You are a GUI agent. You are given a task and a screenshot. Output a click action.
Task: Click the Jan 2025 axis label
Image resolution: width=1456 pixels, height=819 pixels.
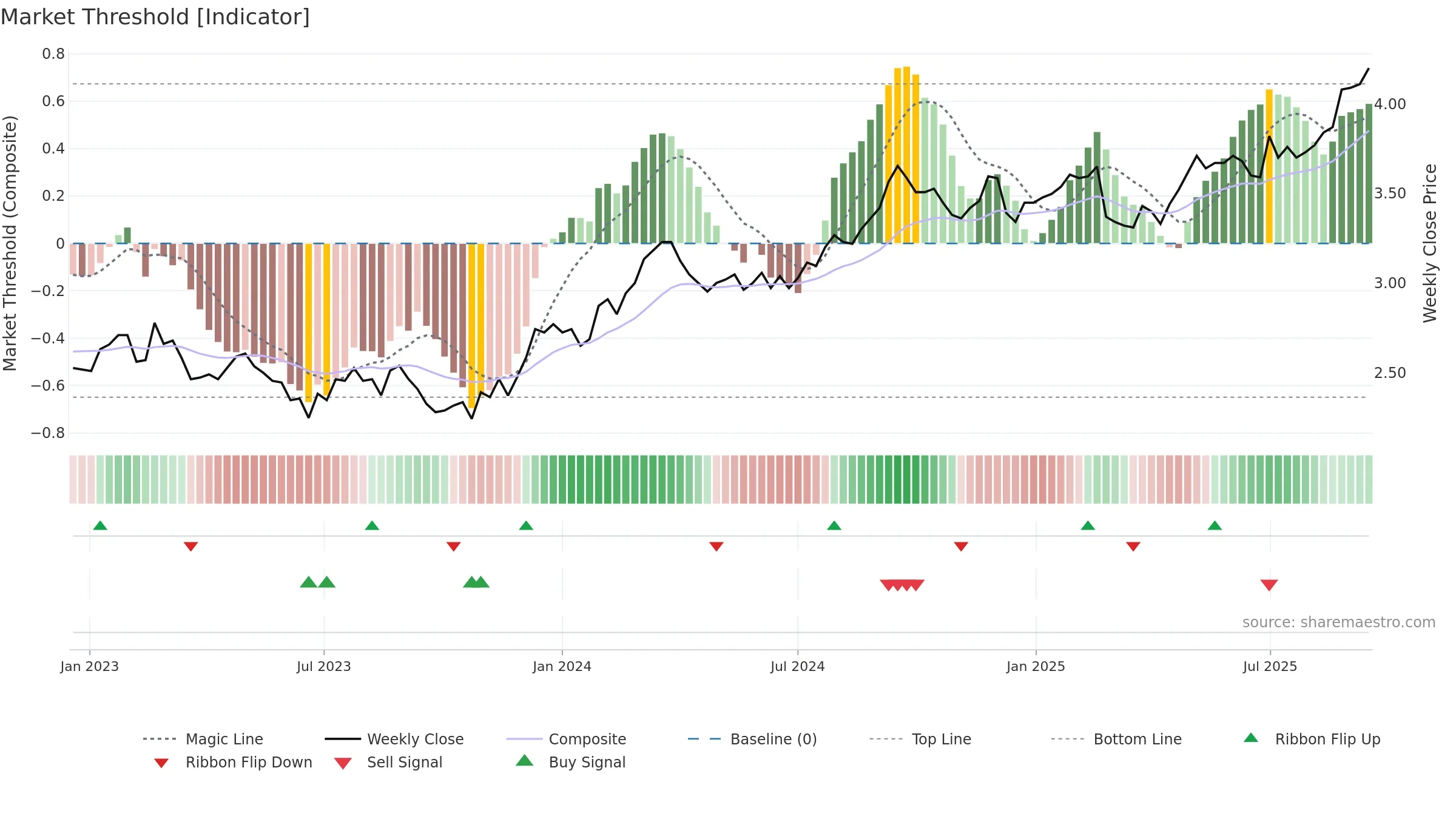[1036, 666]
